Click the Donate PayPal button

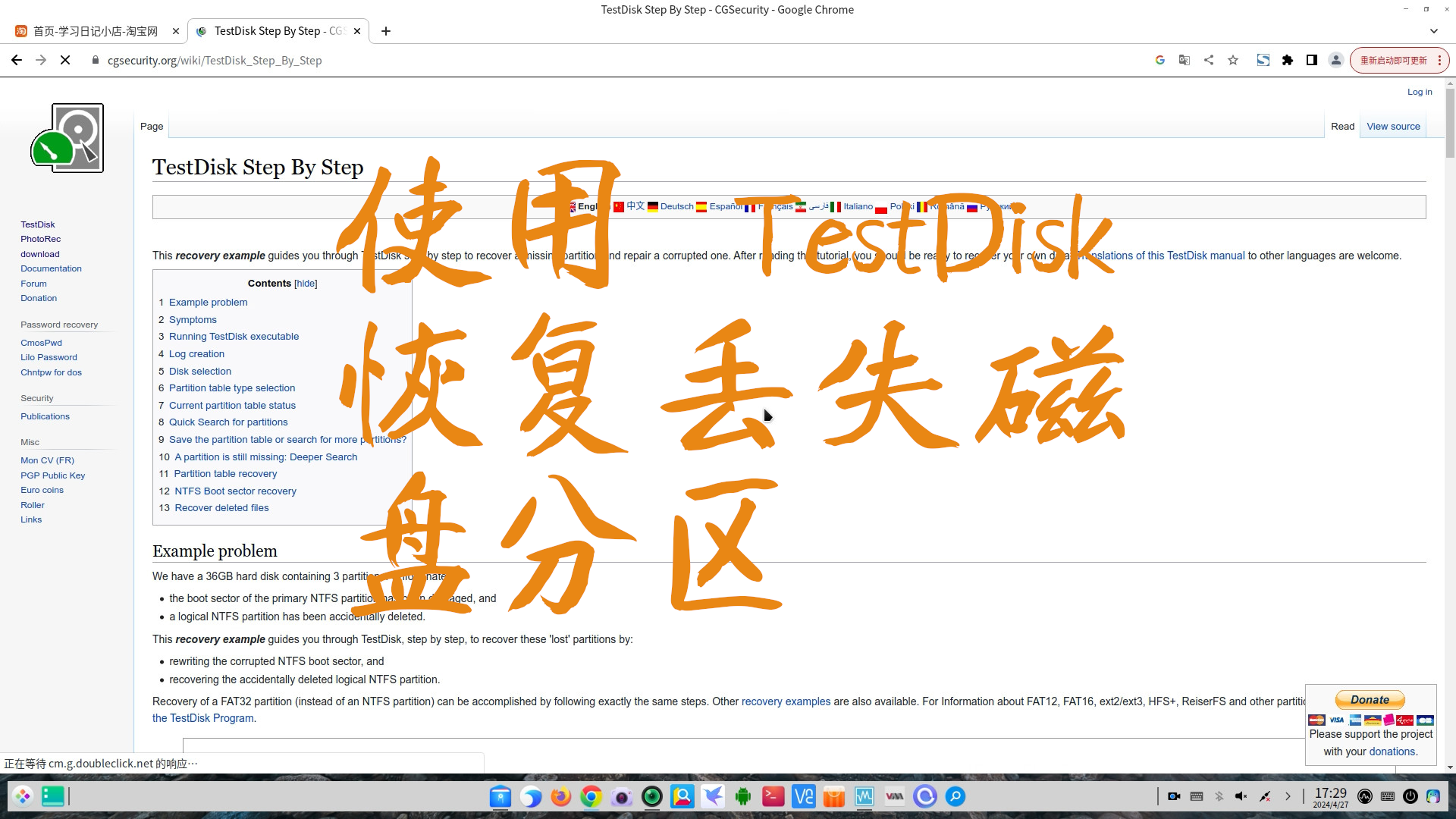point(1370,700)
